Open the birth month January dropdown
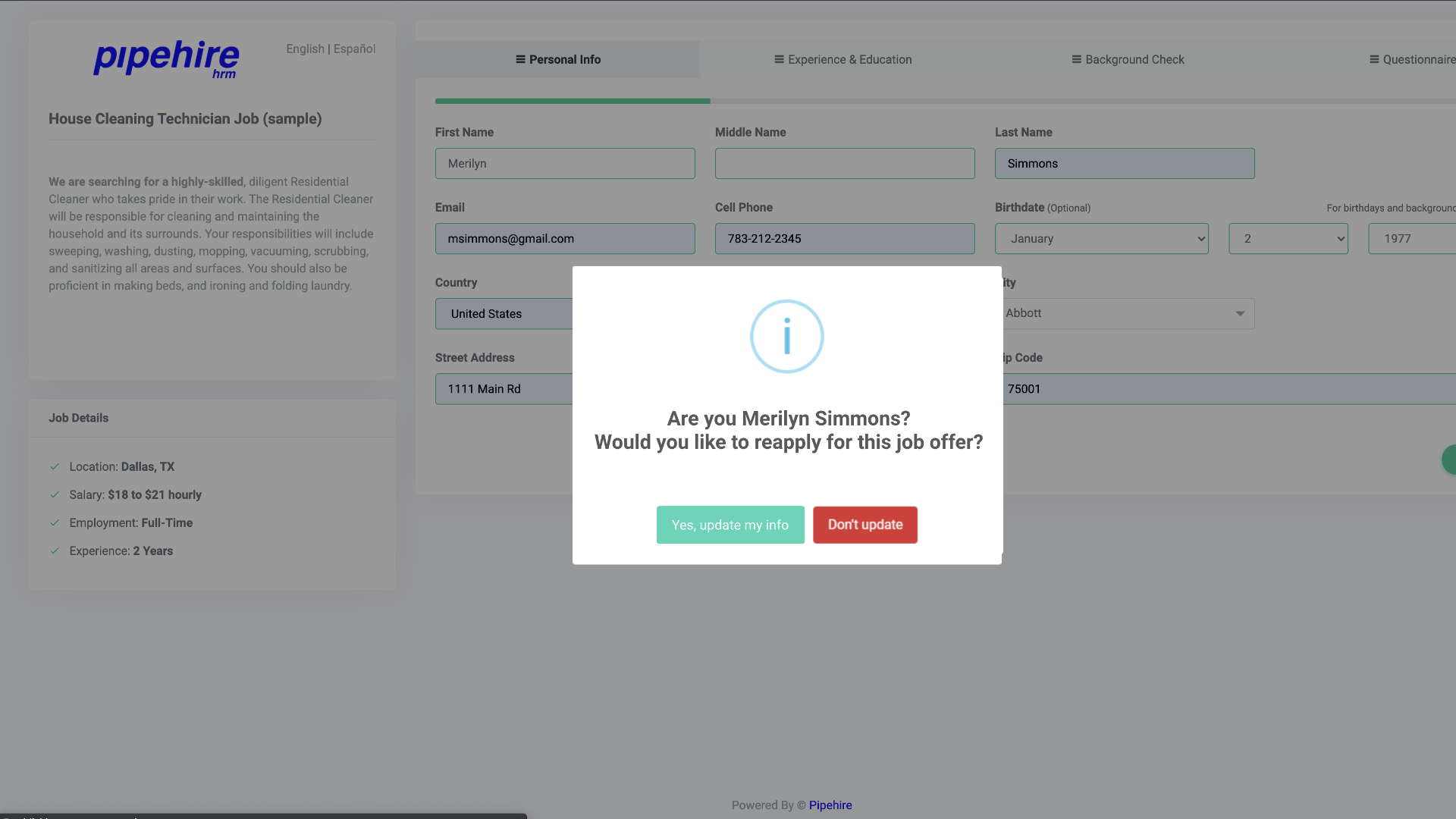Screen dimensions: 1456x819 (1101, 238)
